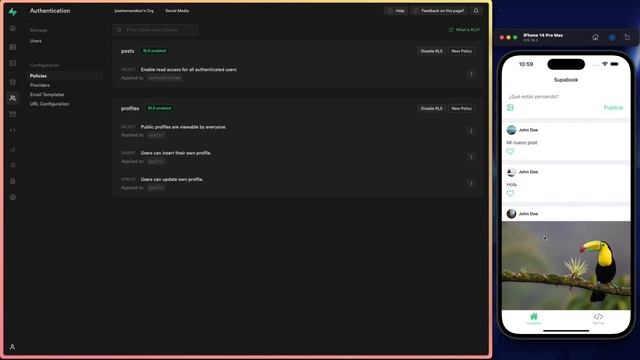Like the 'Mi nuevo post' heart icon
The image size is (640, 360).
point(510,151)
